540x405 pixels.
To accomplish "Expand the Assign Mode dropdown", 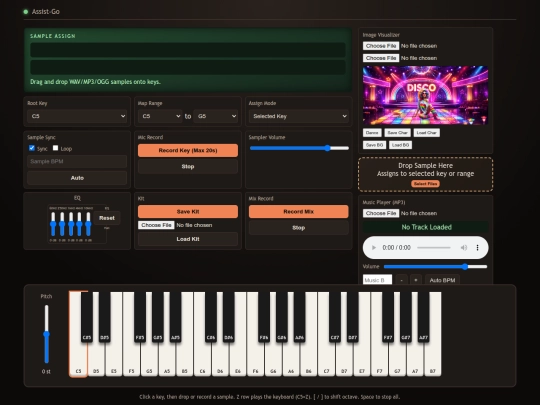I will point(299,116).
